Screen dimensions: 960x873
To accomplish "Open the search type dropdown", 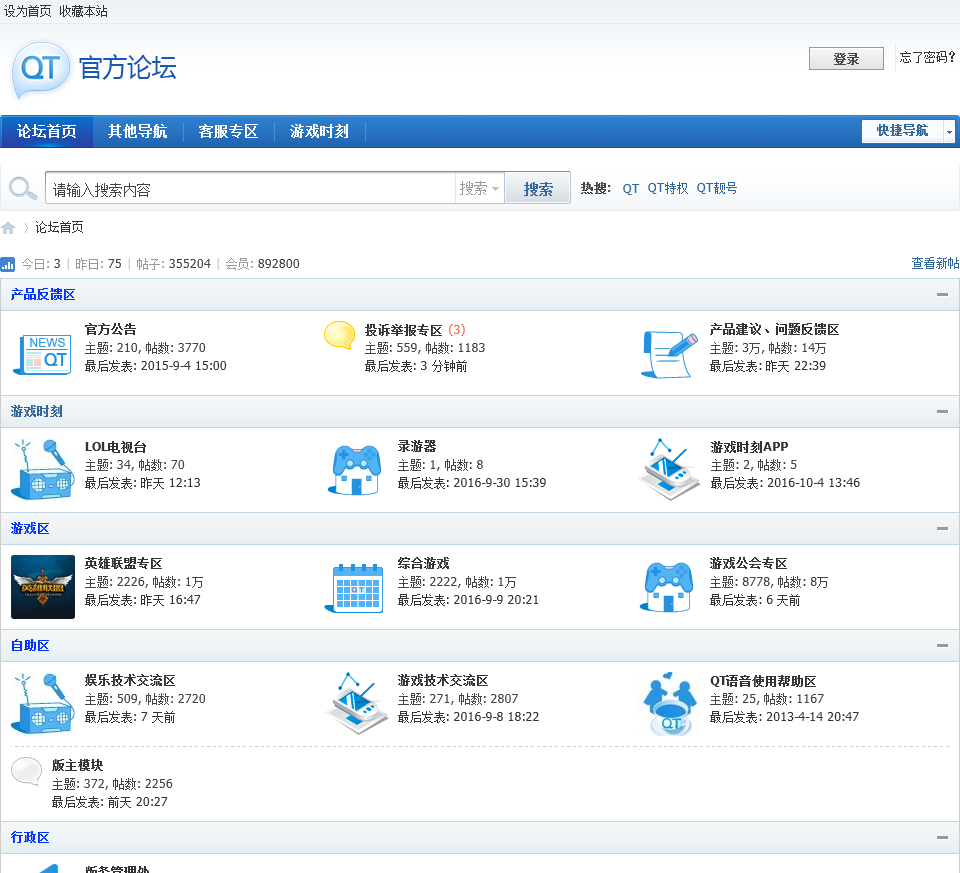I will 479,189.
